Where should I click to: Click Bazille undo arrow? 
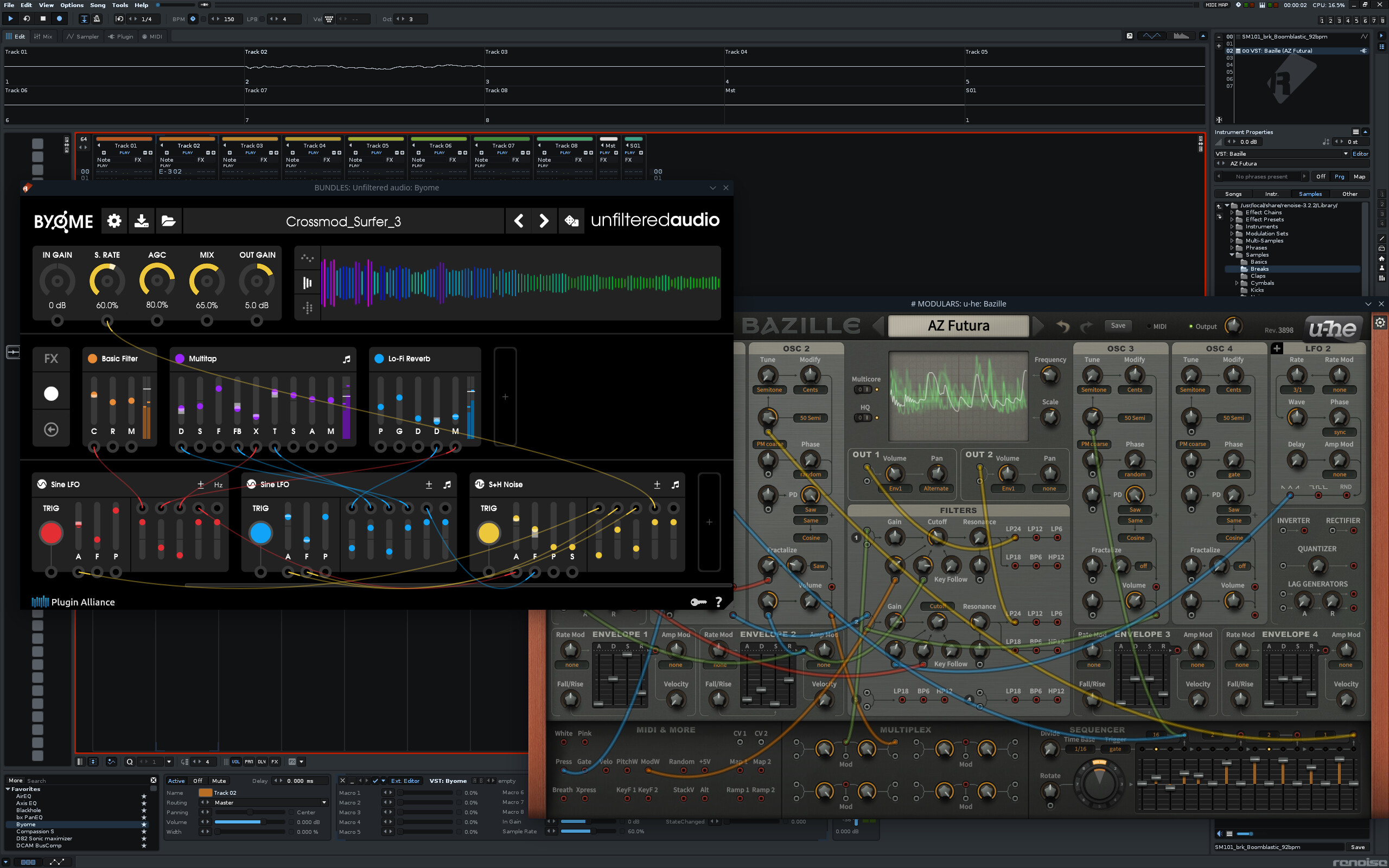1063,326
